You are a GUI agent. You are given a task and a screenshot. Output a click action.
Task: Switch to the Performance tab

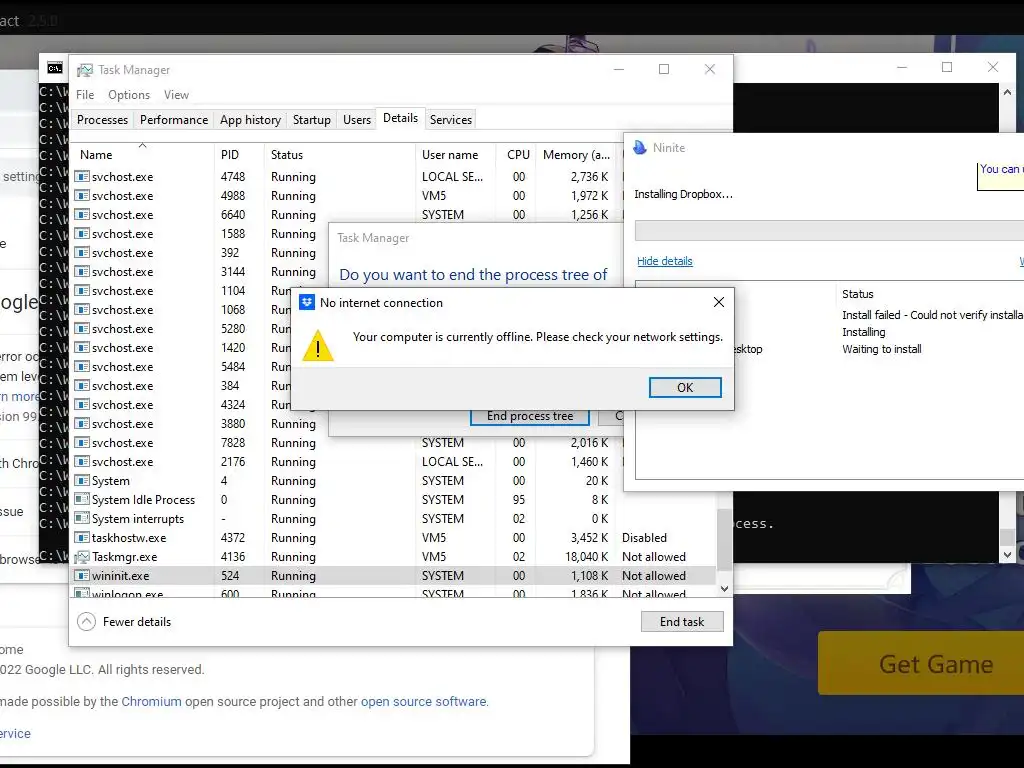174,120
